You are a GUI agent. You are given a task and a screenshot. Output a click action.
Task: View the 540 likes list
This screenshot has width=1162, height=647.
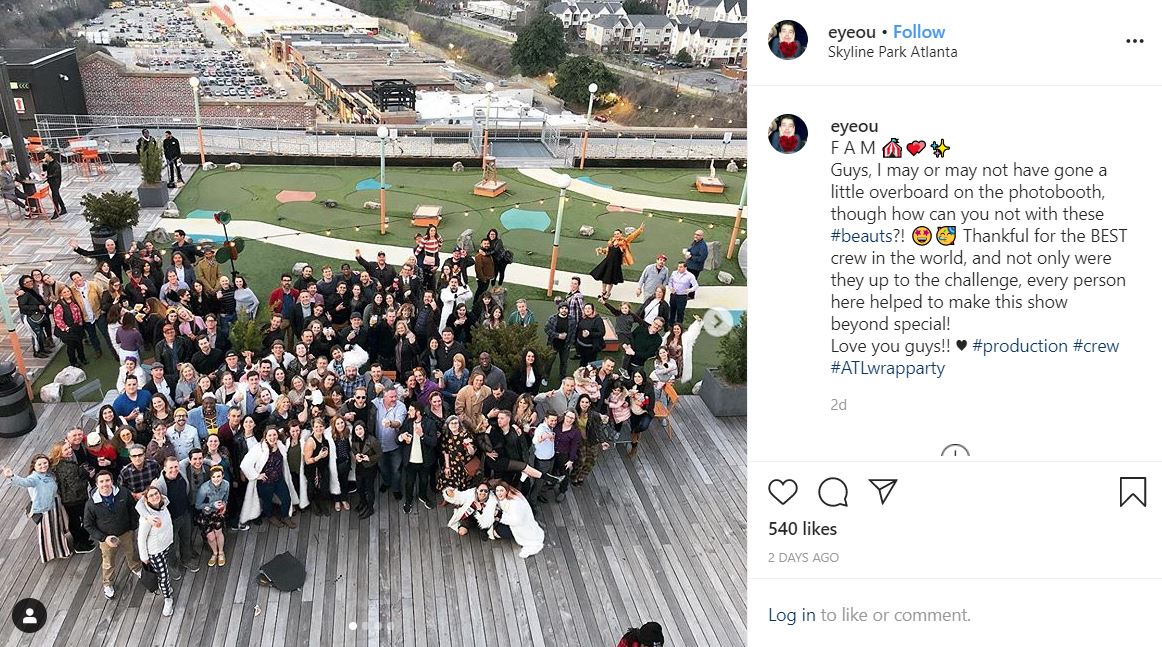[x=803, y=528]
